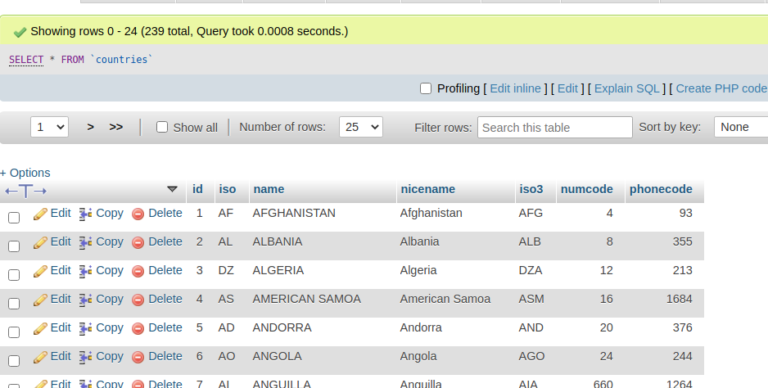Tick the Show all checkbox

pyautogui.click(x=162, y=127)
